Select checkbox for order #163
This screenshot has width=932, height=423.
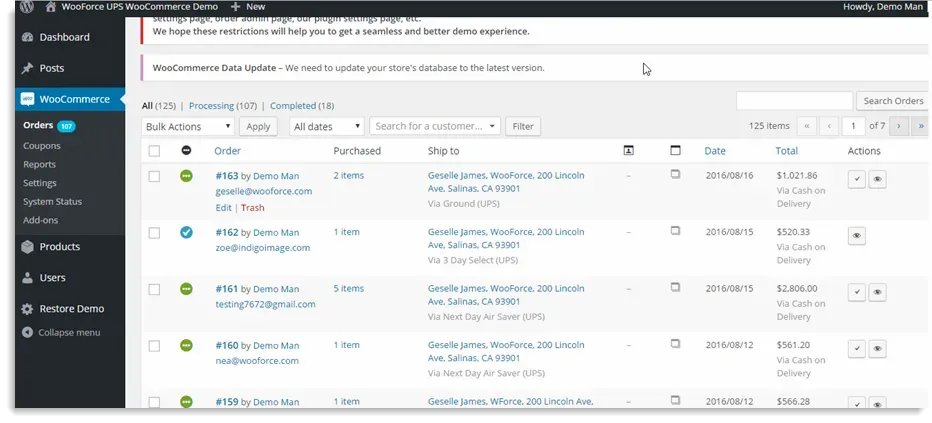point(155,176)
